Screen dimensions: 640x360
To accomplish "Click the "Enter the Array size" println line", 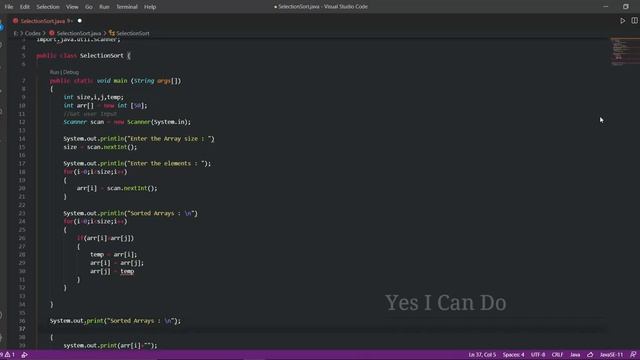I will pos(139,139).
